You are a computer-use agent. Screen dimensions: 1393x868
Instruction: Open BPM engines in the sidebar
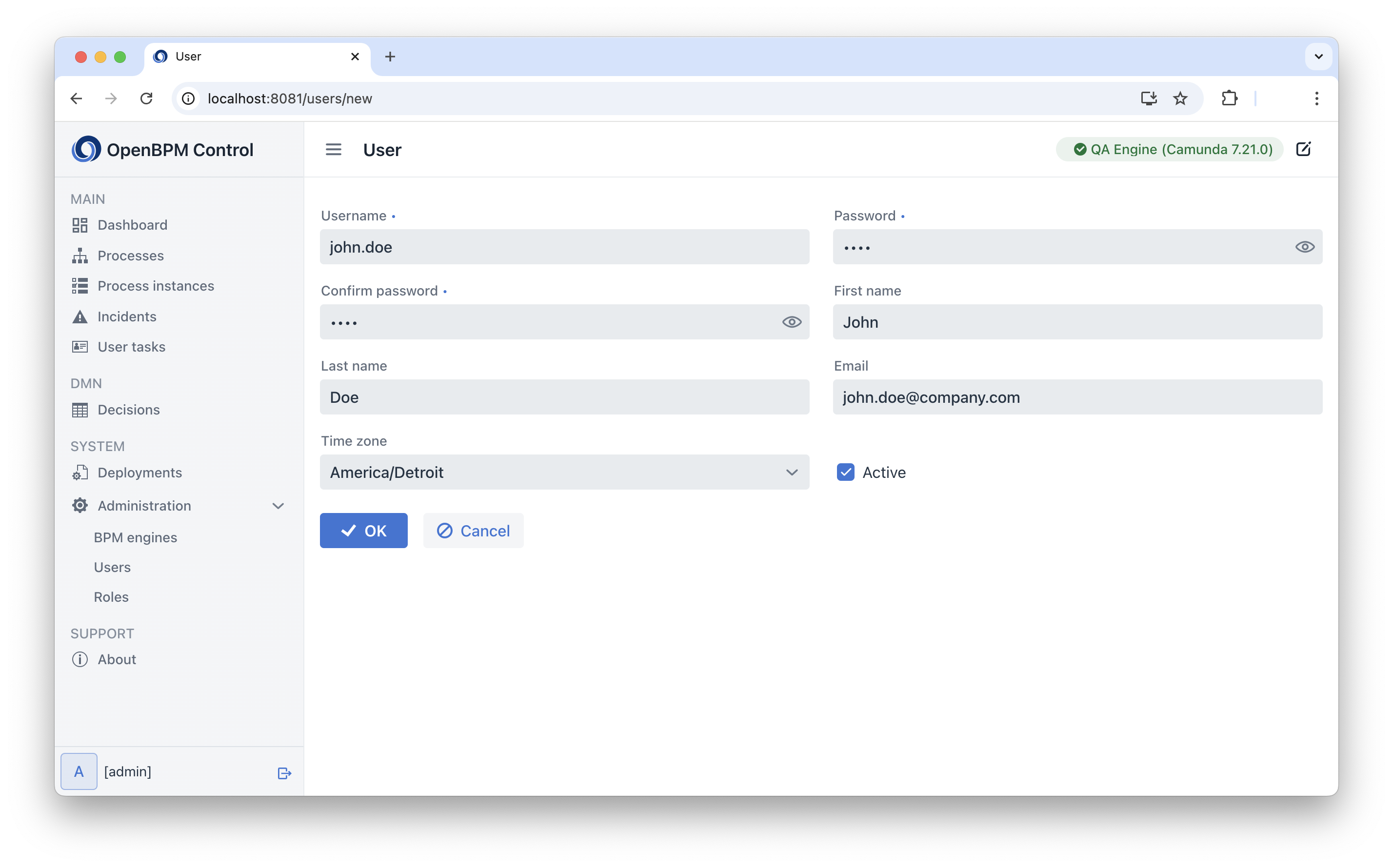(136, 537)
